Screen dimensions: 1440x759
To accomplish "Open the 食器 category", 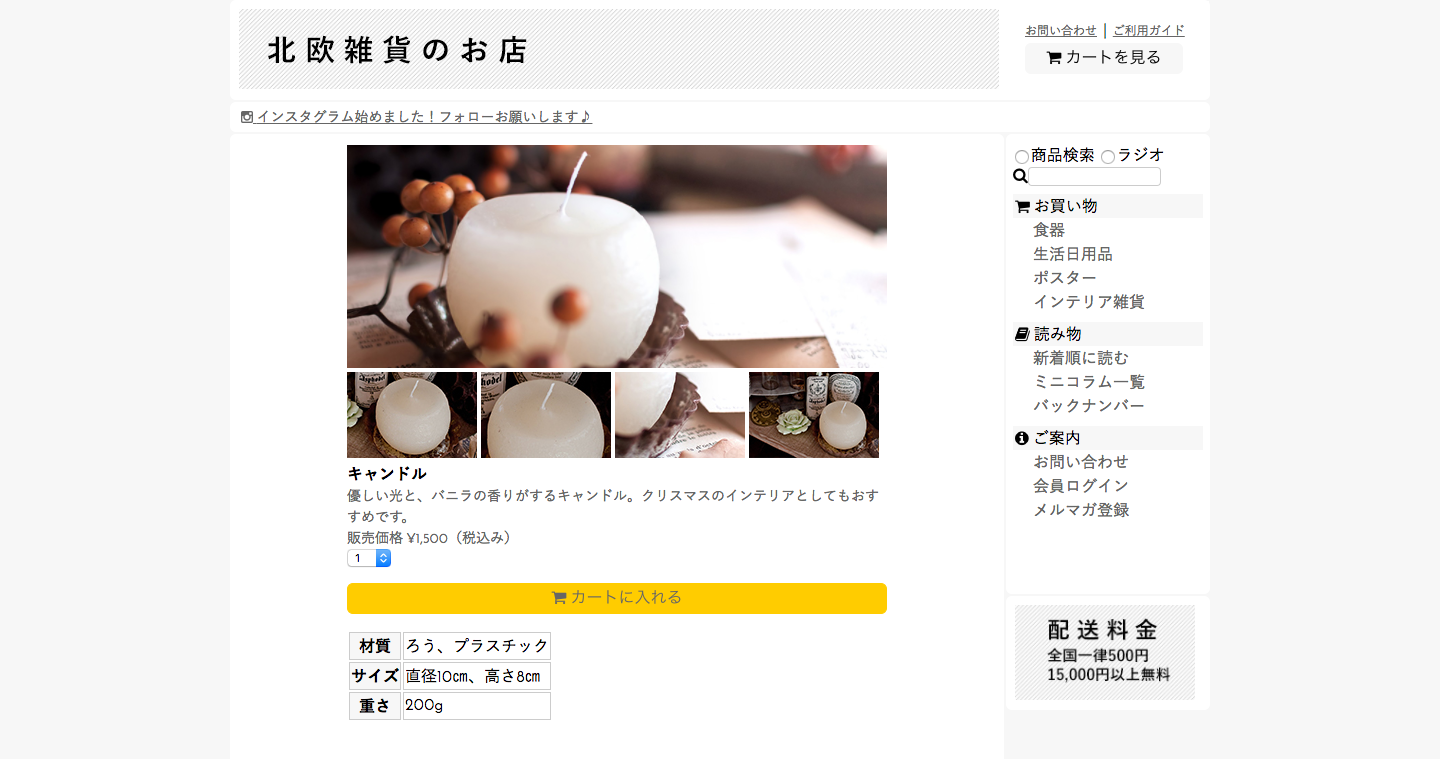I will [1049, 230].
